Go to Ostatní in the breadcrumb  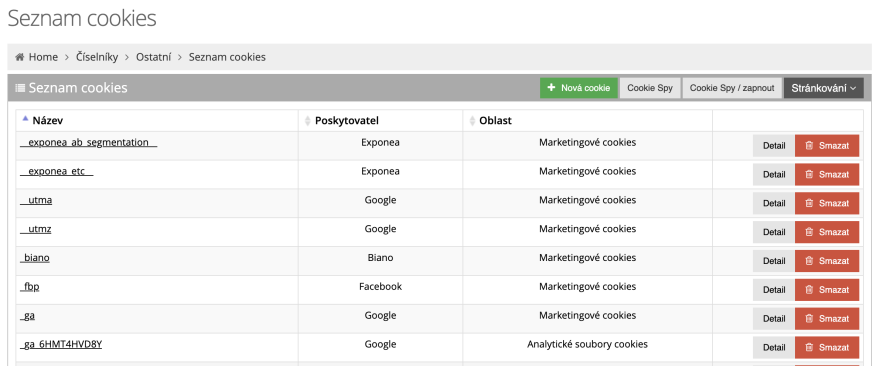pyautogui.click(x=153, y=57)
